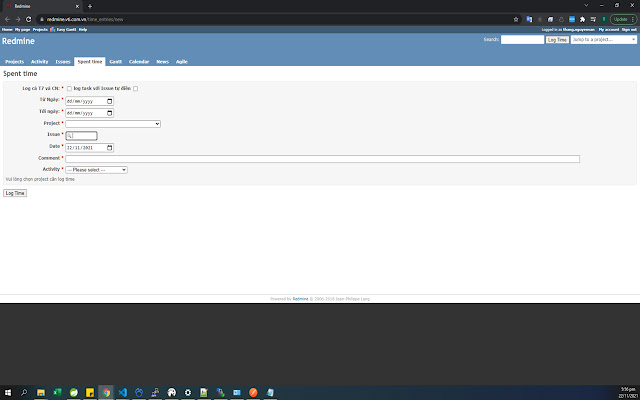The image size is (640, 400).
Task: Reload the Redmine page
Action: 29,19
